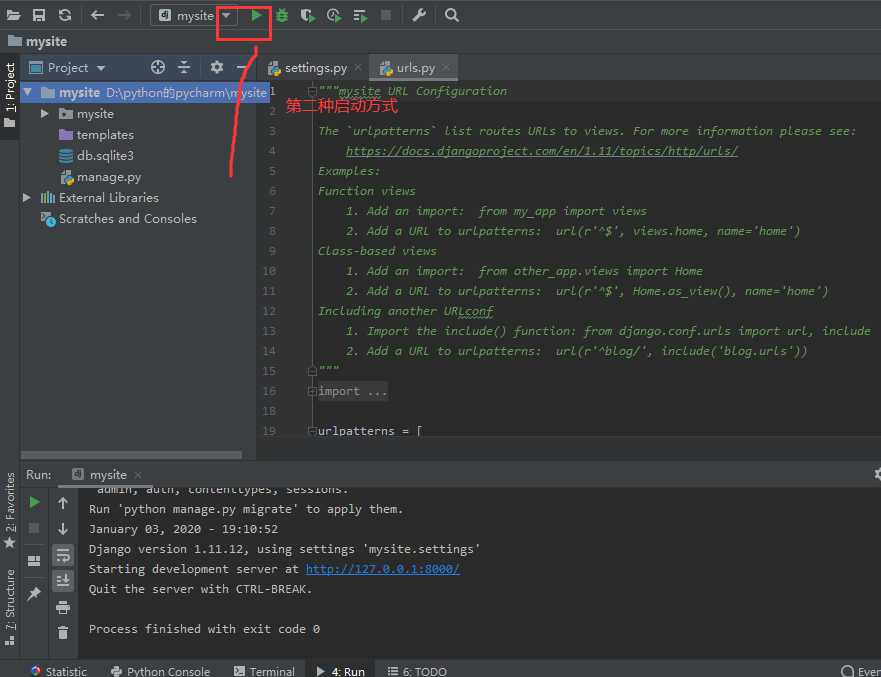Close the mysite run tab
881x677 pixels.
pos(138,475)
